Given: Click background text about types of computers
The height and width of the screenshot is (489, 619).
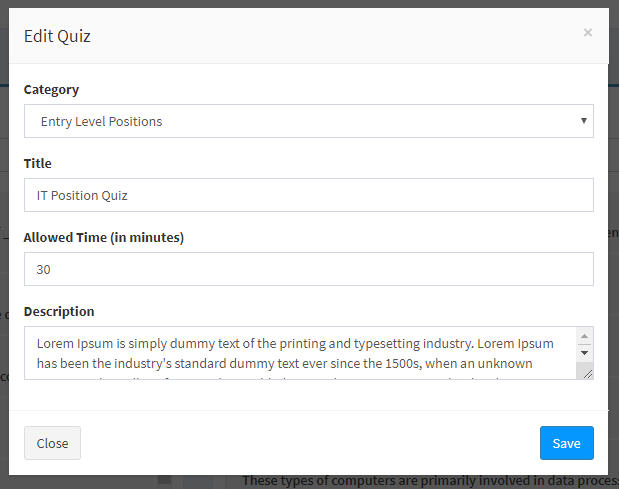Looking at the screenshot, I should [x=420, y=481].
